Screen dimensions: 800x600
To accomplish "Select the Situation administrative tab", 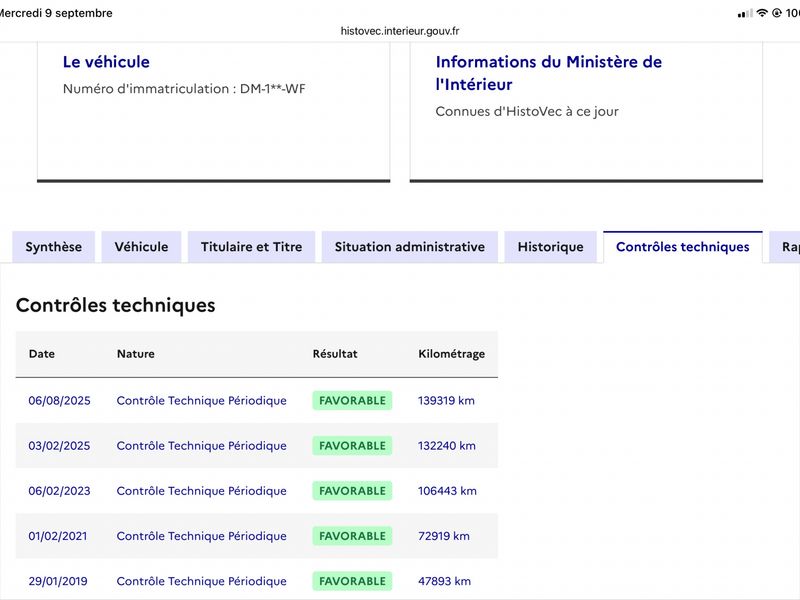I will [410, 247].
